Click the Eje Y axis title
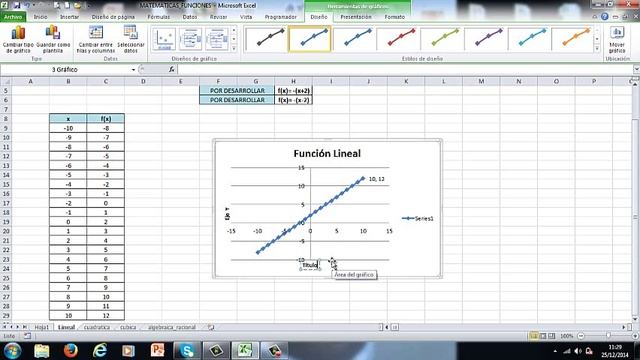This screenshot has width=640, height=360. 227,213
